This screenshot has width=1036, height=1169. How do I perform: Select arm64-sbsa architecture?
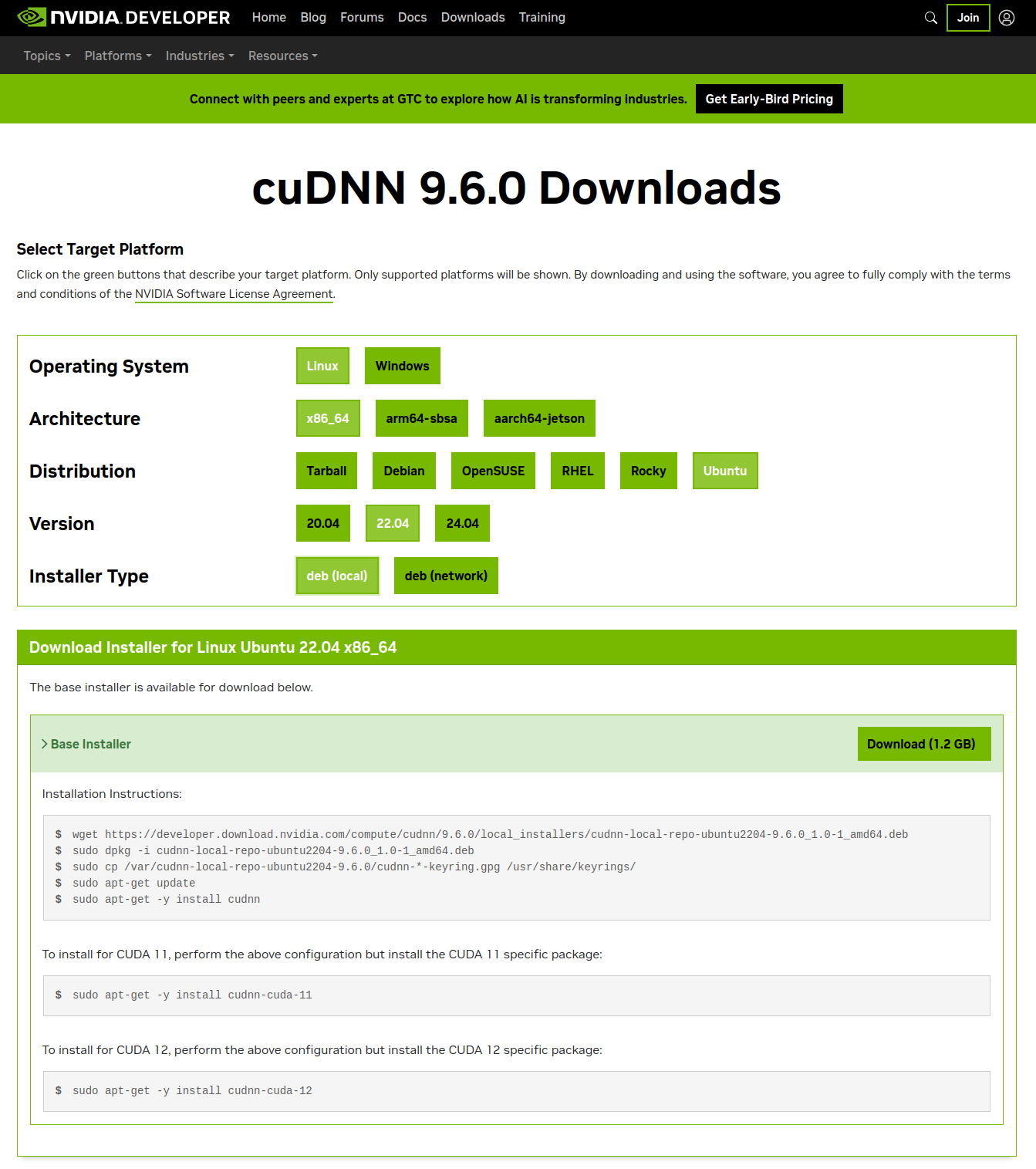[x=422, y=418]
